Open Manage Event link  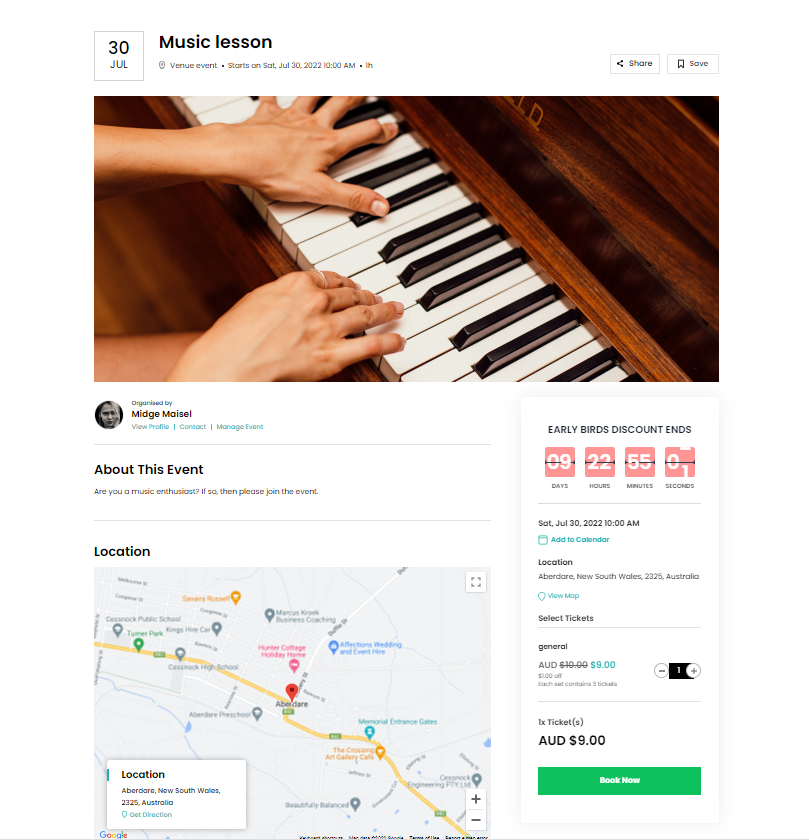(239, 427)
